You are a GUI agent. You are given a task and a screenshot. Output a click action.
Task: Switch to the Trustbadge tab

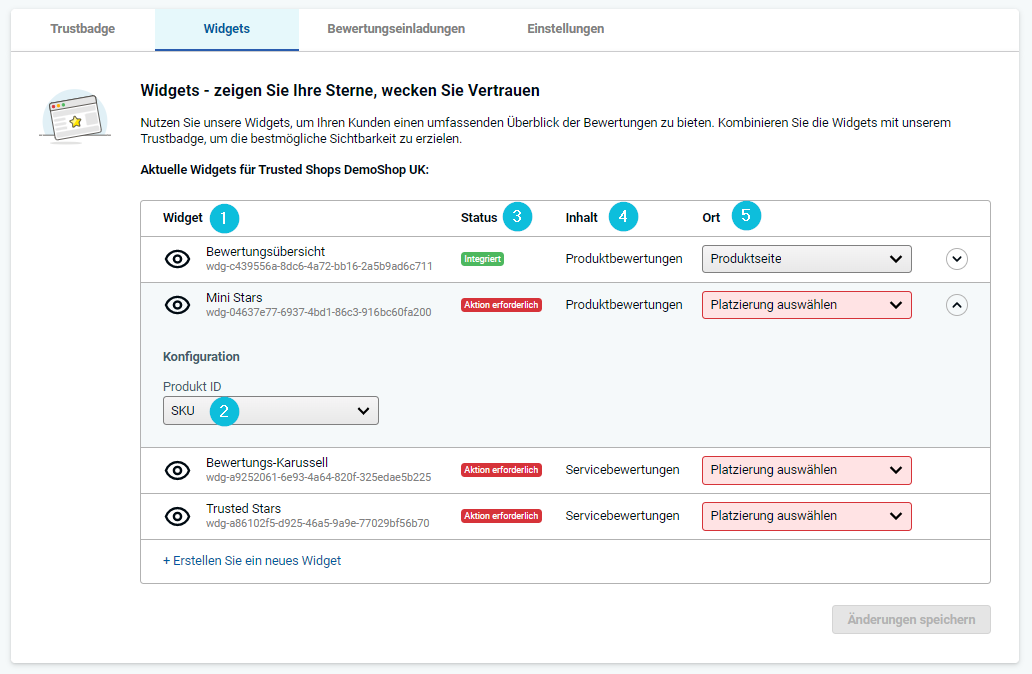[x=83, y=29]
